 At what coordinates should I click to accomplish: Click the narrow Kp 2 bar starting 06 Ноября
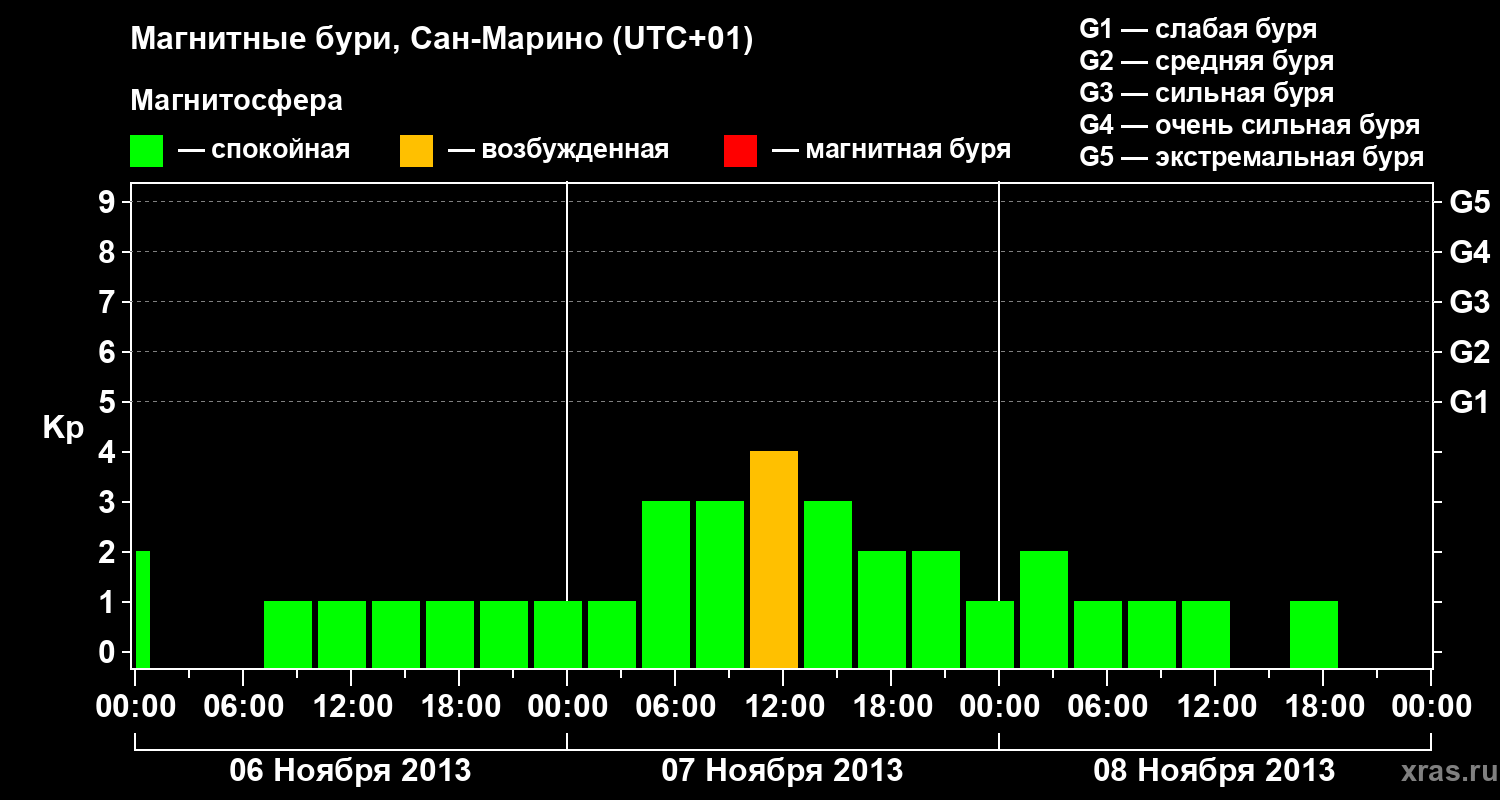coord(143,610)
